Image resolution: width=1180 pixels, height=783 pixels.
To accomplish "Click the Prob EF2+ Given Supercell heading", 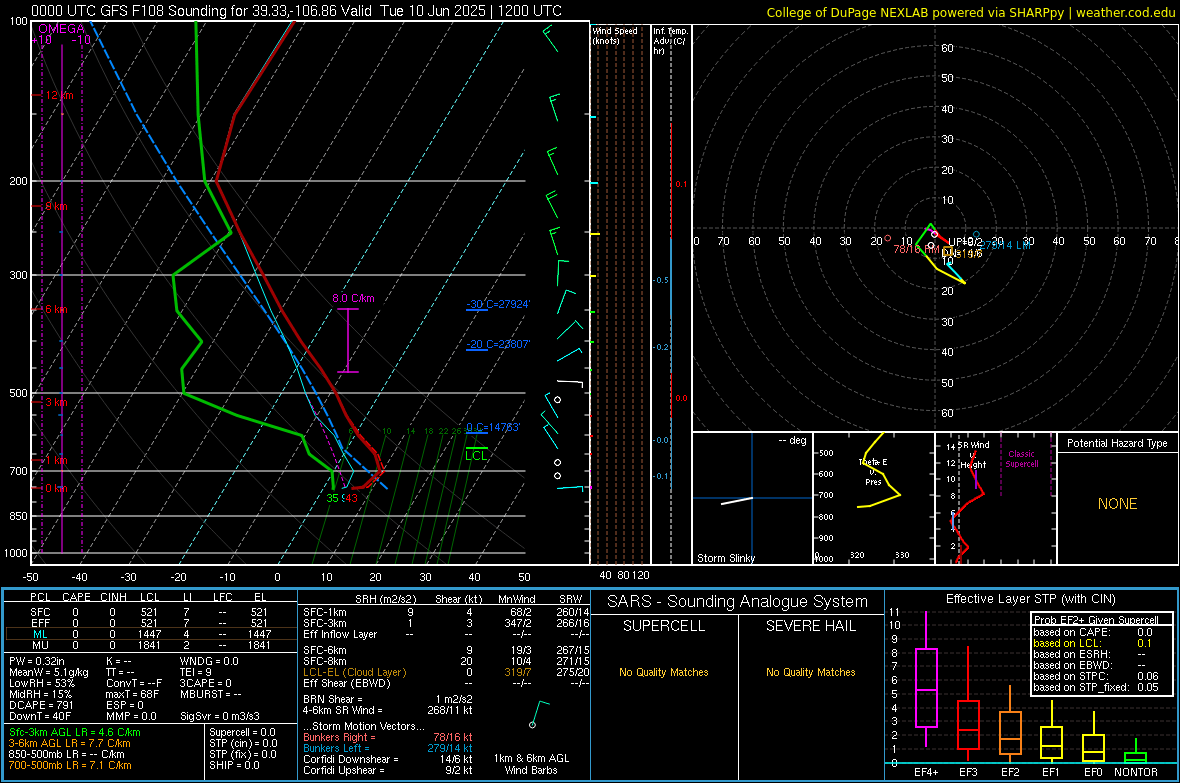I will tap(1096, 620).
